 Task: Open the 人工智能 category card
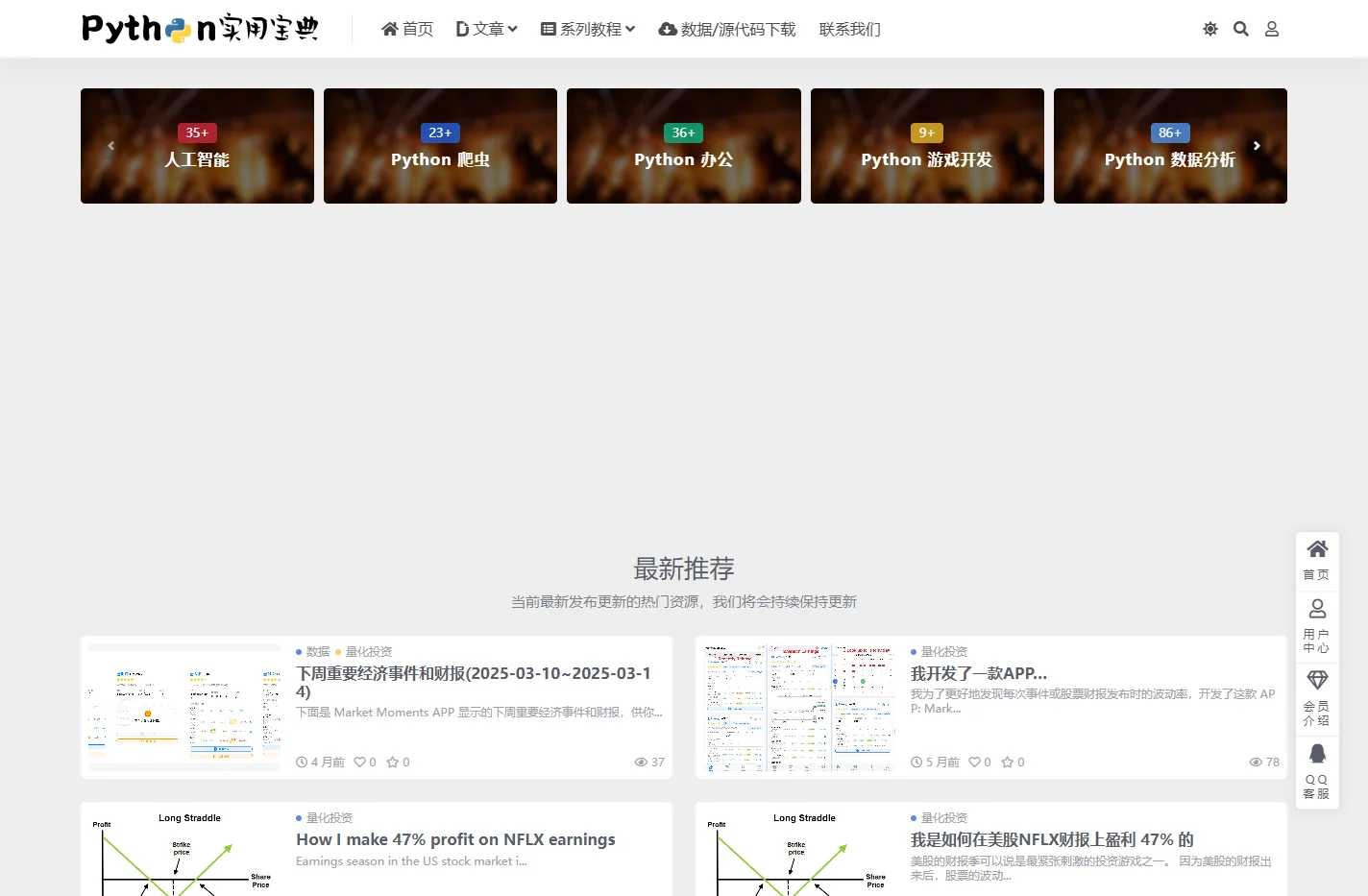[x=197, y=146]
